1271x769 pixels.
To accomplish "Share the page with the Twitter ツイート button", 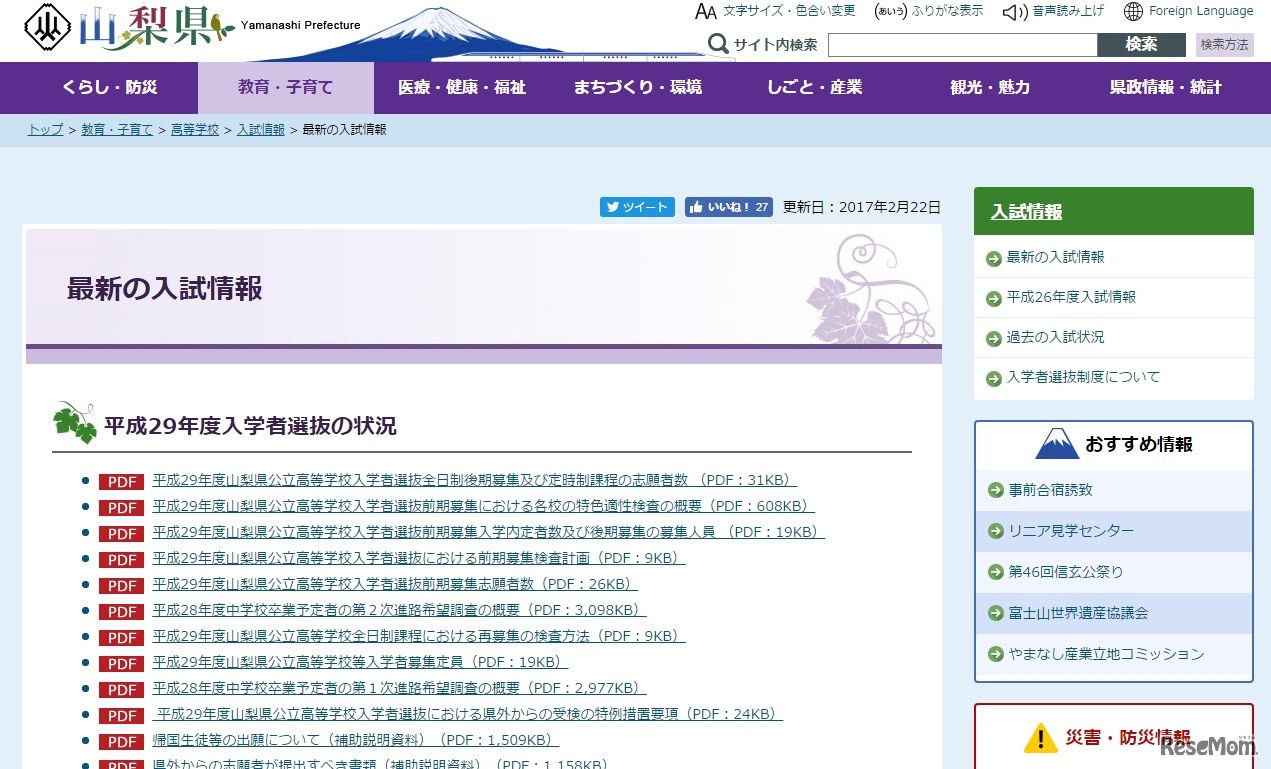I will pos(637,207).
